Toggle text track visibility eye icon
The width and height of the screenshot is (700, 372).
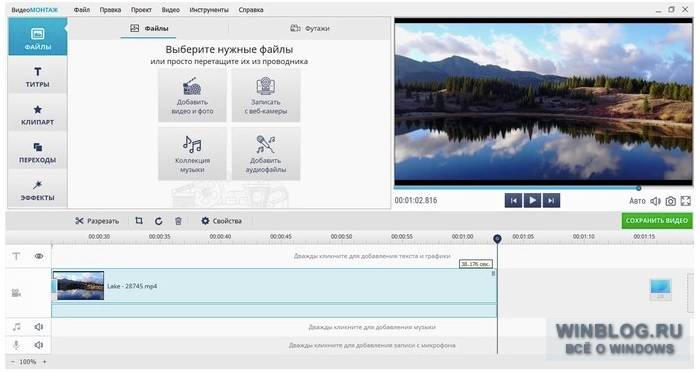tap(39, 256)
